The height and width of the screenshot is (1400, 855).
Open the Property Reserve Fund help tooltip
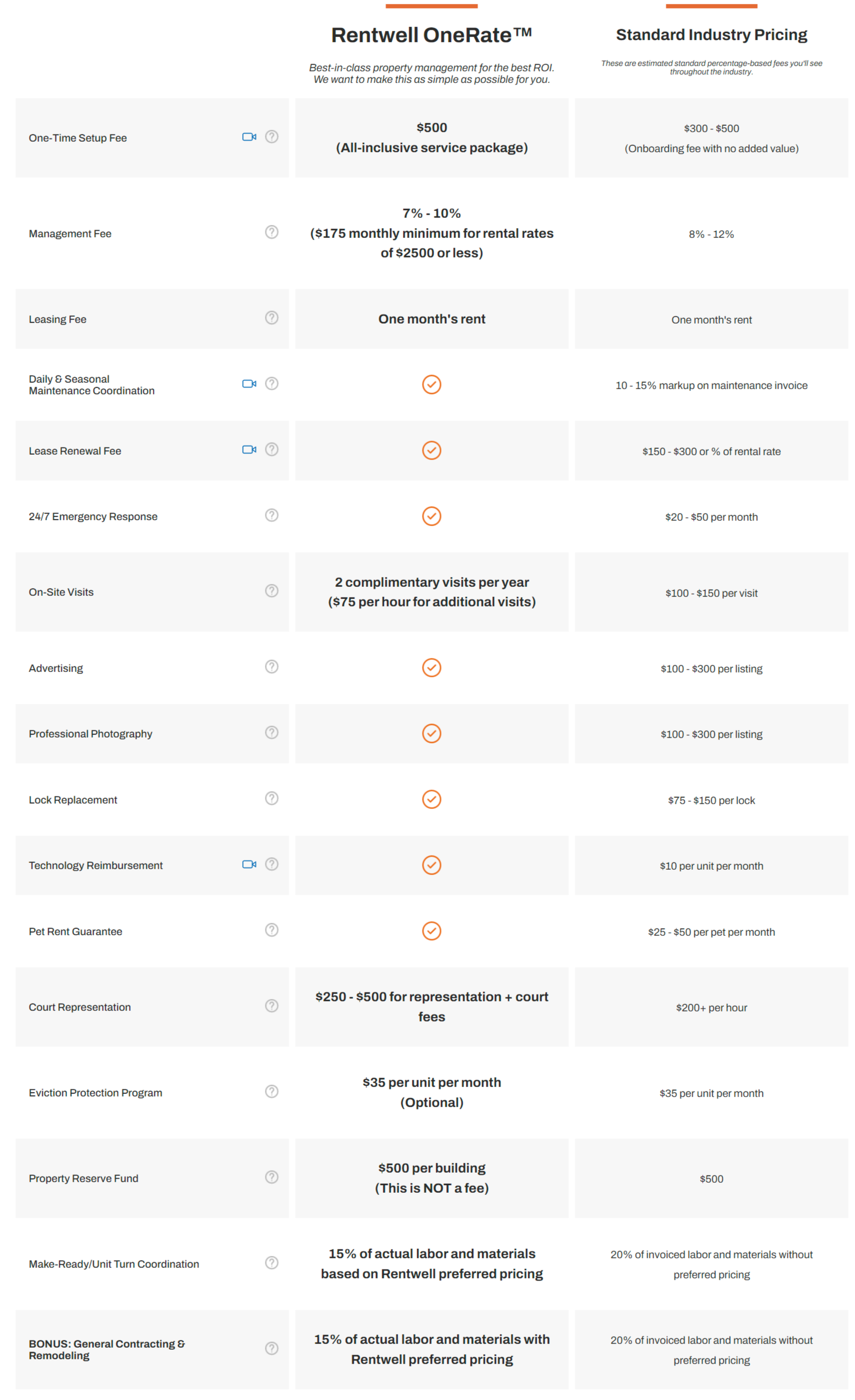272,1177
